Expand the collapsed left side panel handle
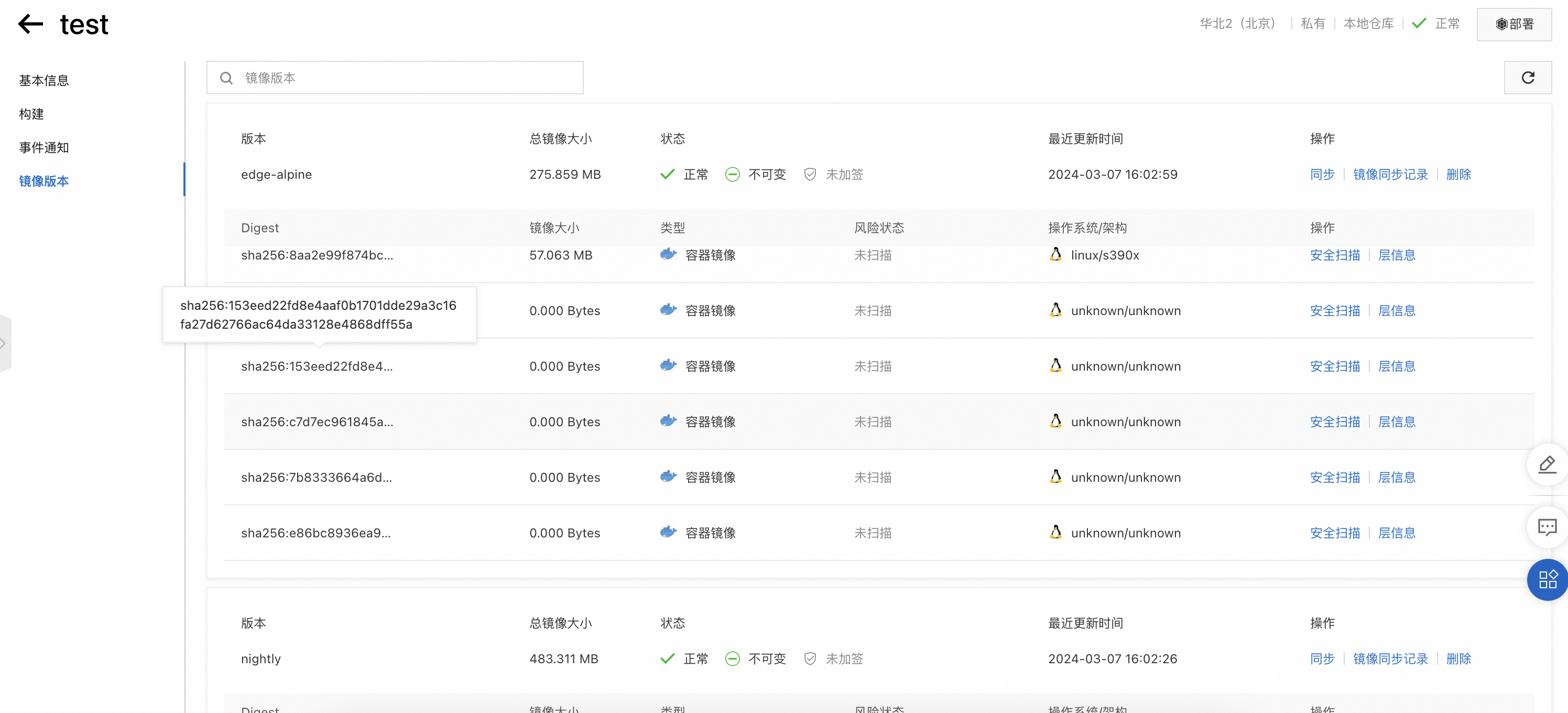The width and height of the screenshot is (1568, 713). 5,343
